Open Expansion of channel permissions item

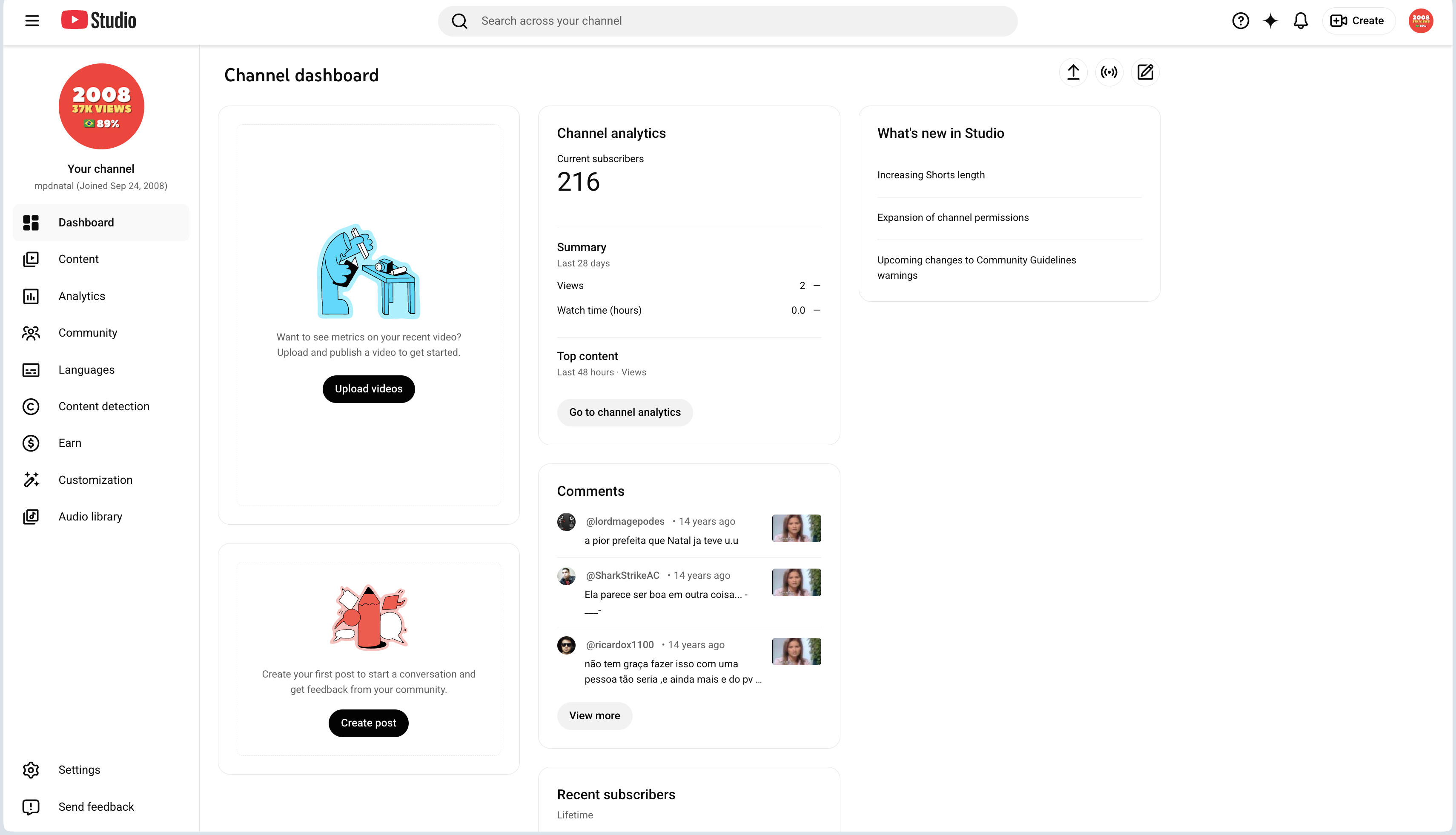(x=952, y=217)
